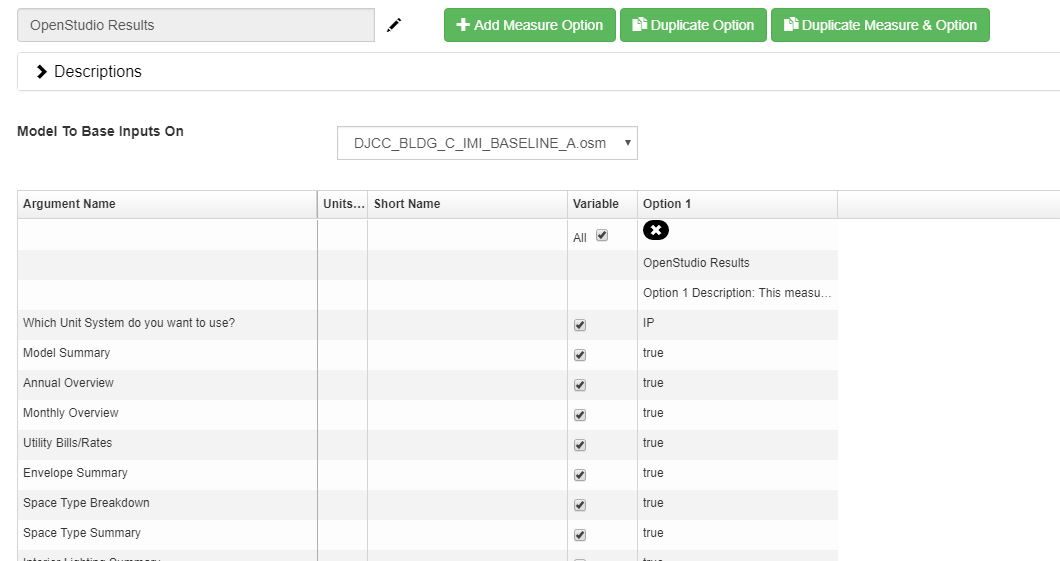1060x561 pixels.
Task: Click the Variable column header
Action: click(x=602, y=204)
